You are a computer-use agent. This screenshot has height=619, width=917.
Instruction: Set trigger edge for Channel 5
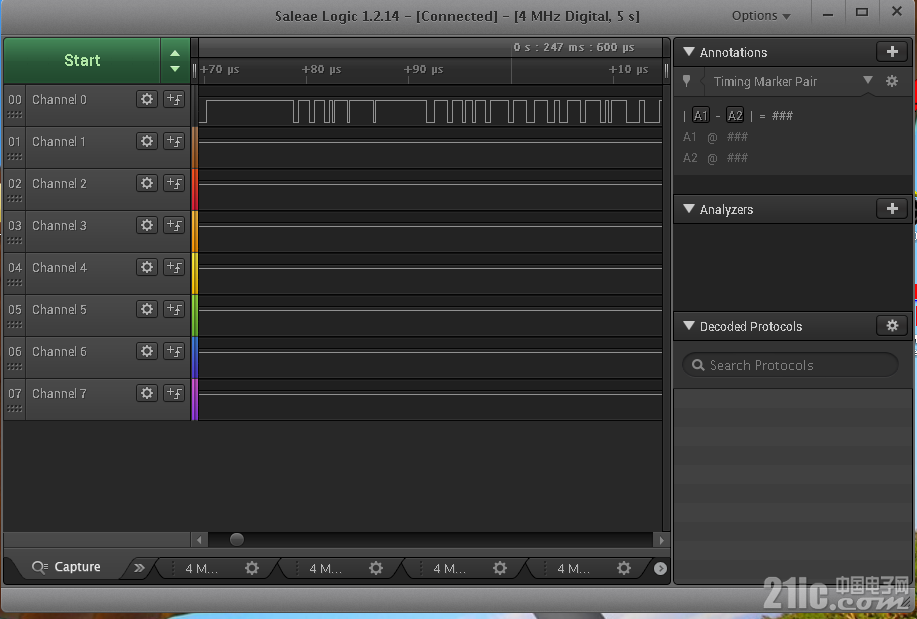174,309
